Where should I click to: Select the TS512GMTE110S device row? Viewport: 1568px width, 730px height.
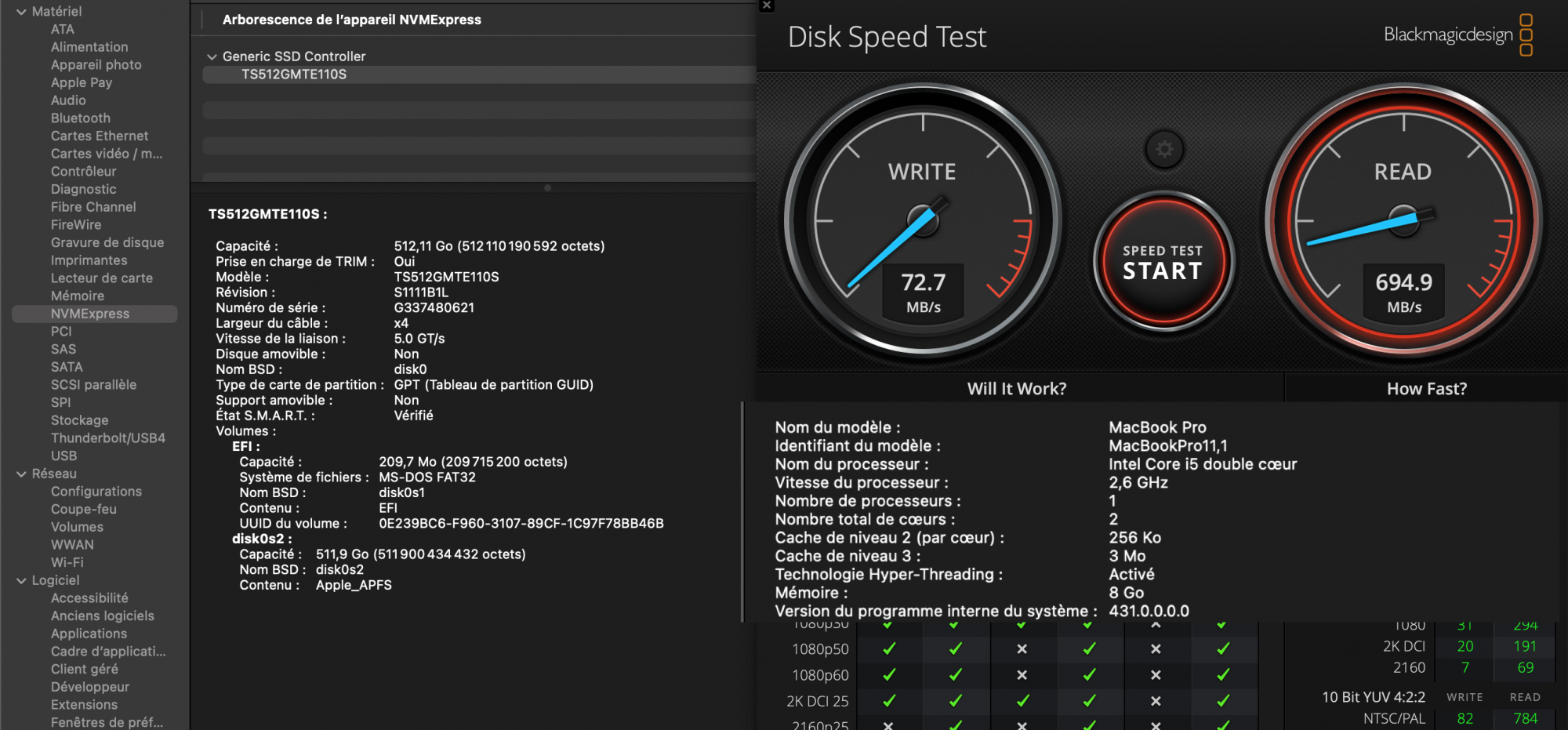479,74
